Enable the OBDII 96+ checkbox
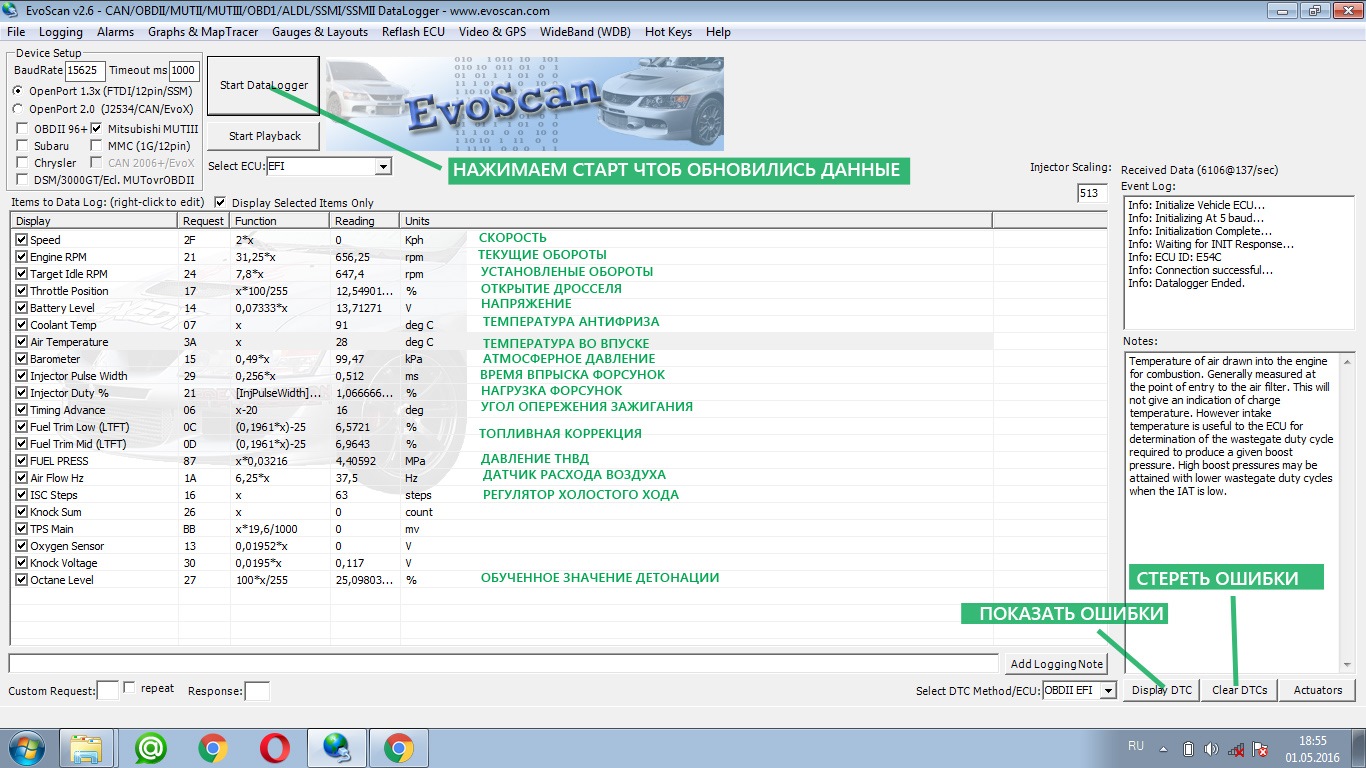This screenshot has height=768, width=1366. [23, 129]
